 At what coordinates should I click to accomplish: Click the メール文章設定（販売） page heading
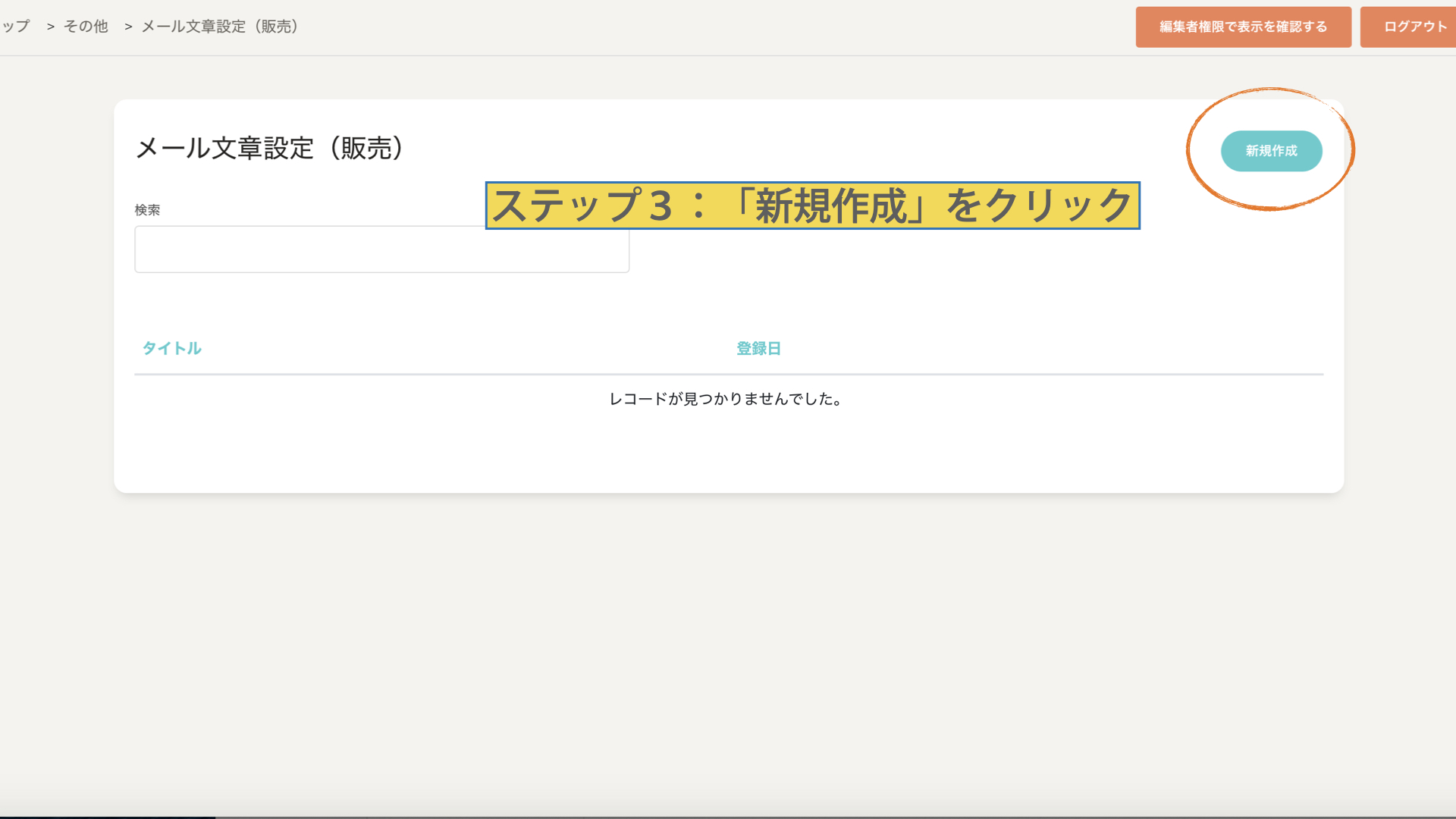[269, 148]
